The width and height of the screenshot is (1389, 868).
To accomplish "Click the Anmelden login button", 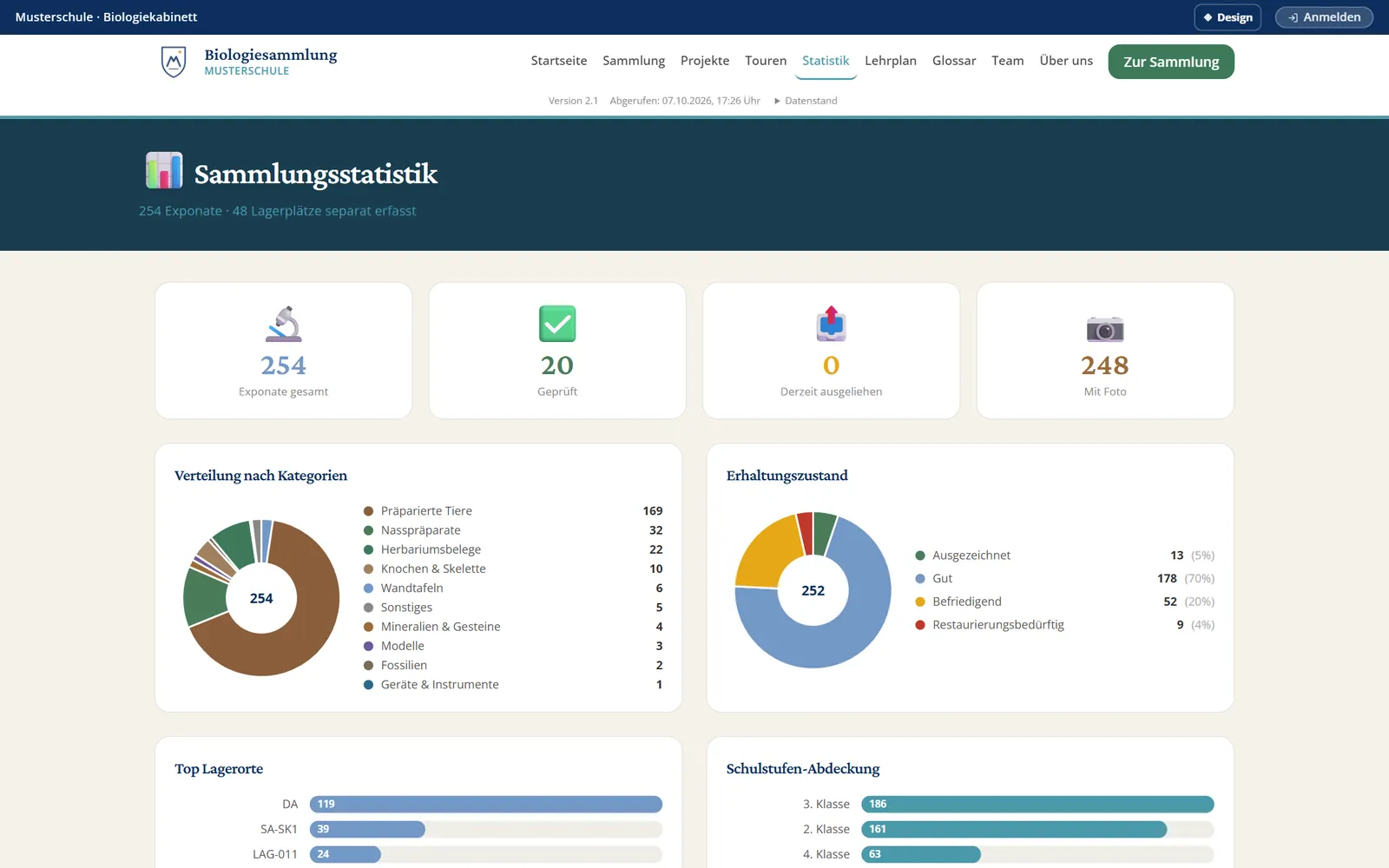I will coord(1324,17).
